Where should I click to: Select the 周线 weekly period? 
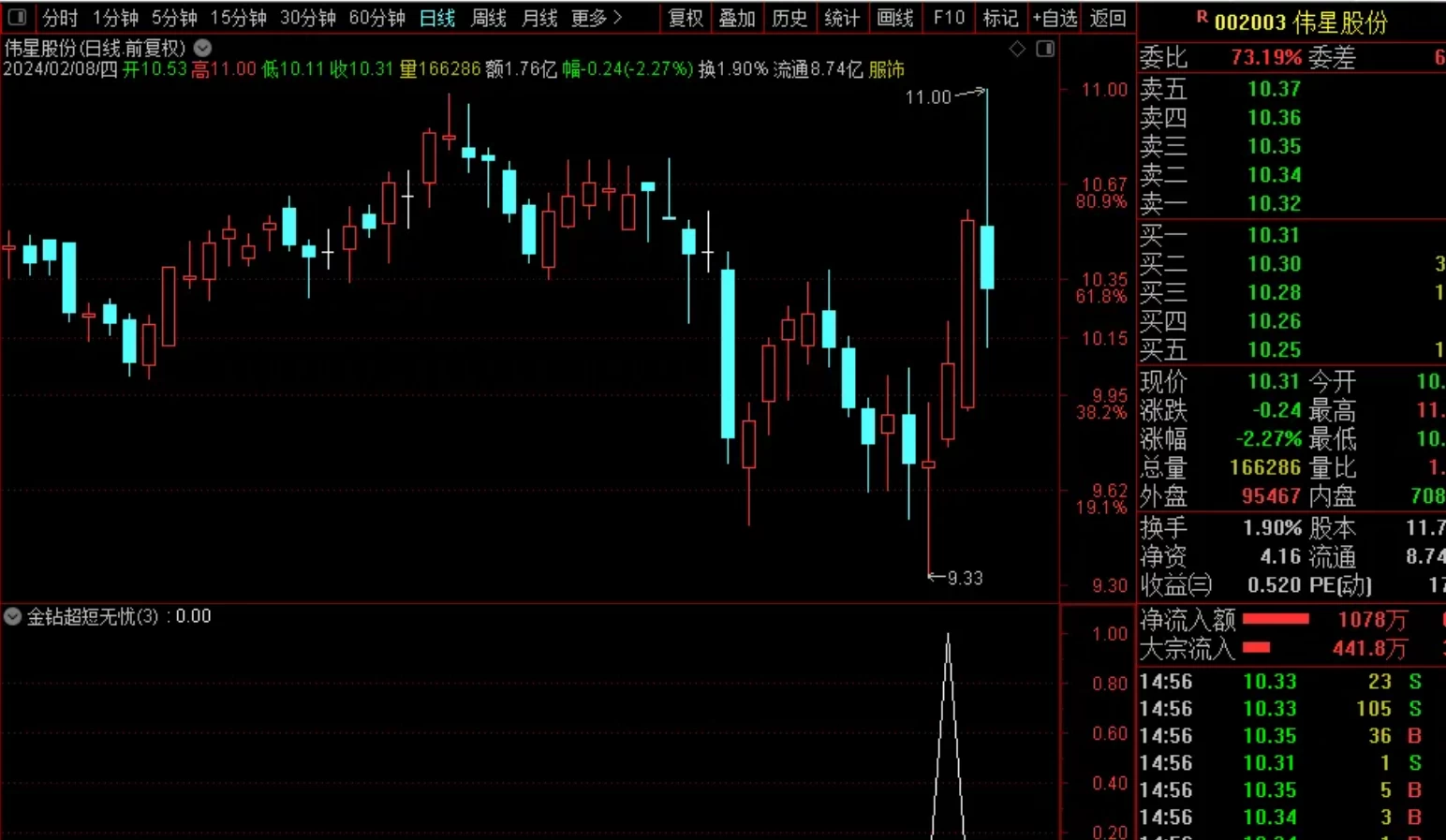click(488, 18)
